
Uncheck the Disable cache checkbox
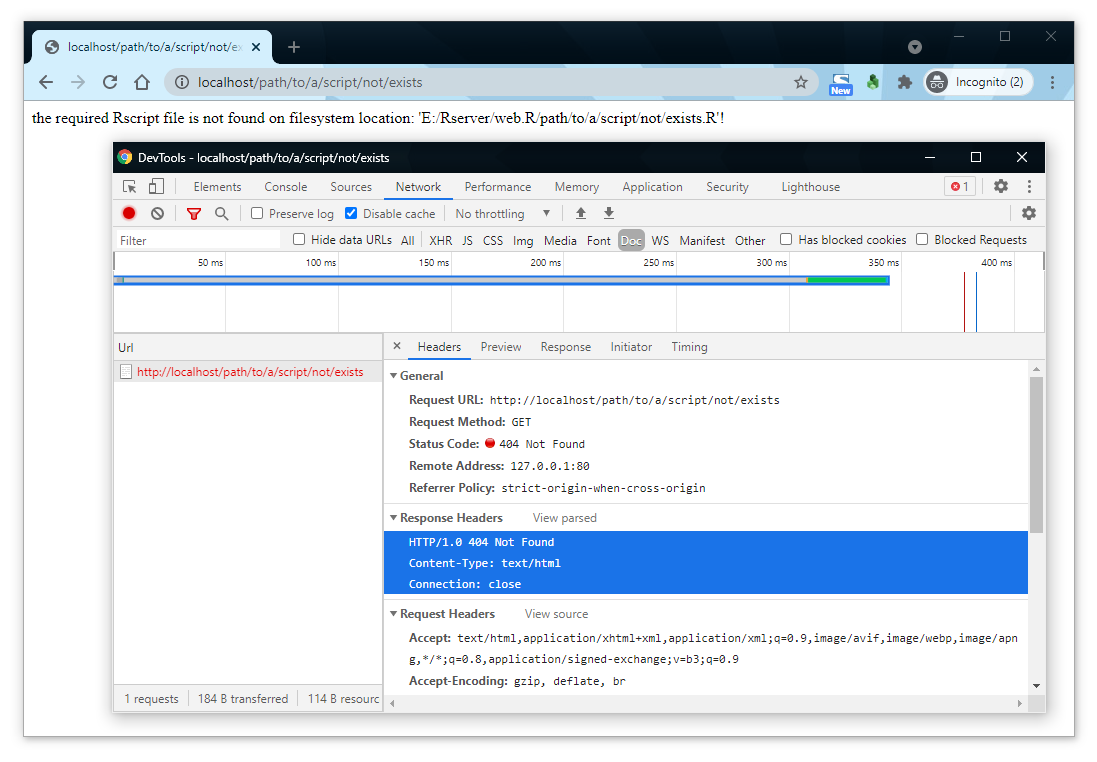click(x=351, y=213)
